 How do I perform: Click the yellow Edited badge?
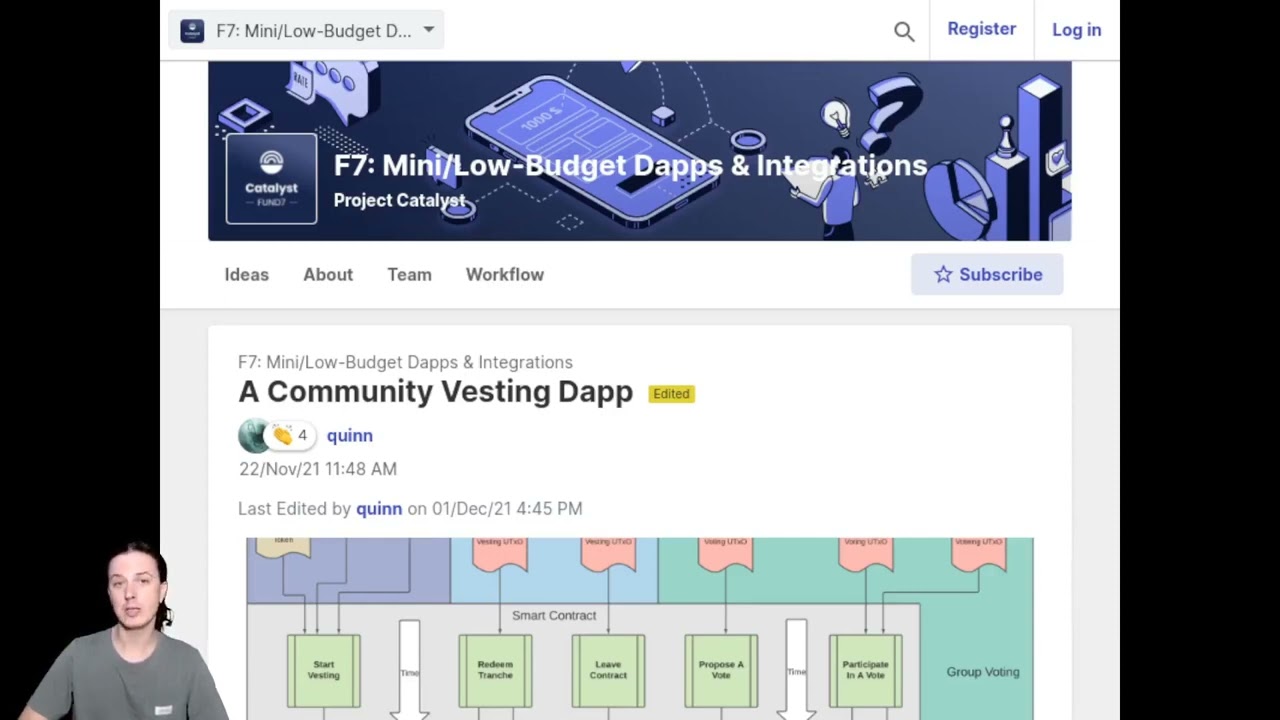[671, 394]
